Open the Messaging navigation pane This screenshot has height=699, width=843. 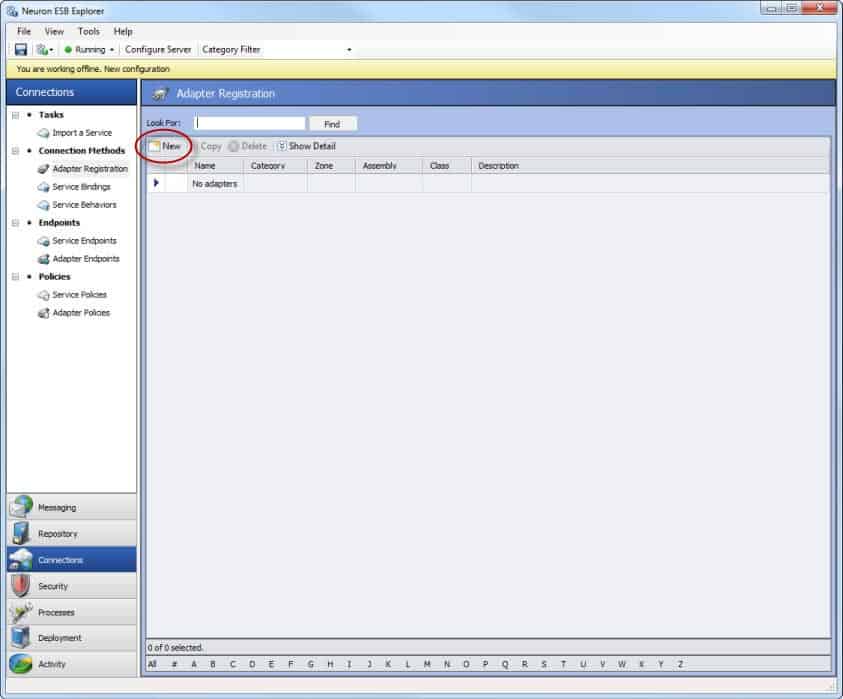point(72,508)
